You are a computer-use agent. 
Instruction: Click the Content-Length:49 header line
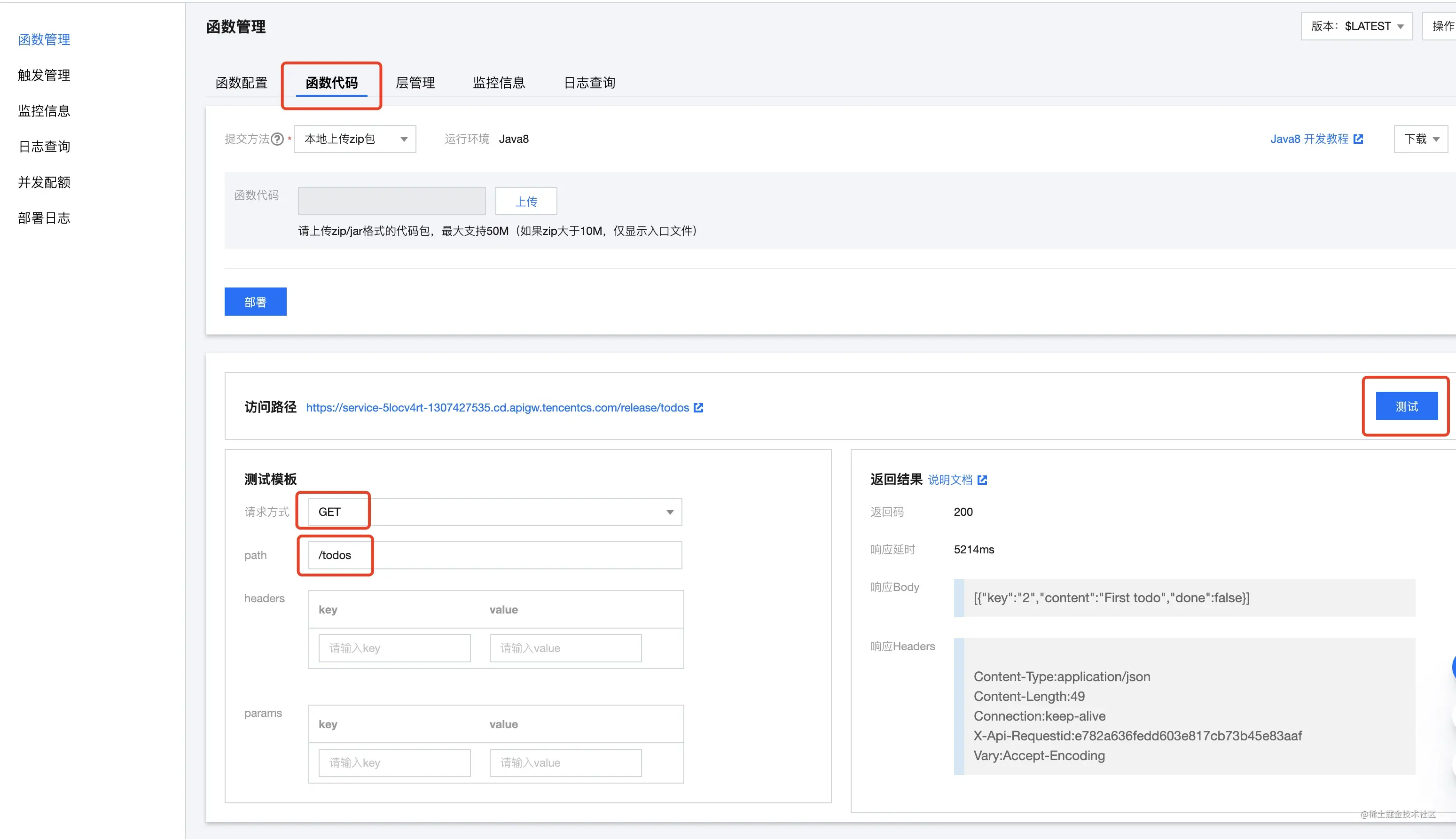1029,696
